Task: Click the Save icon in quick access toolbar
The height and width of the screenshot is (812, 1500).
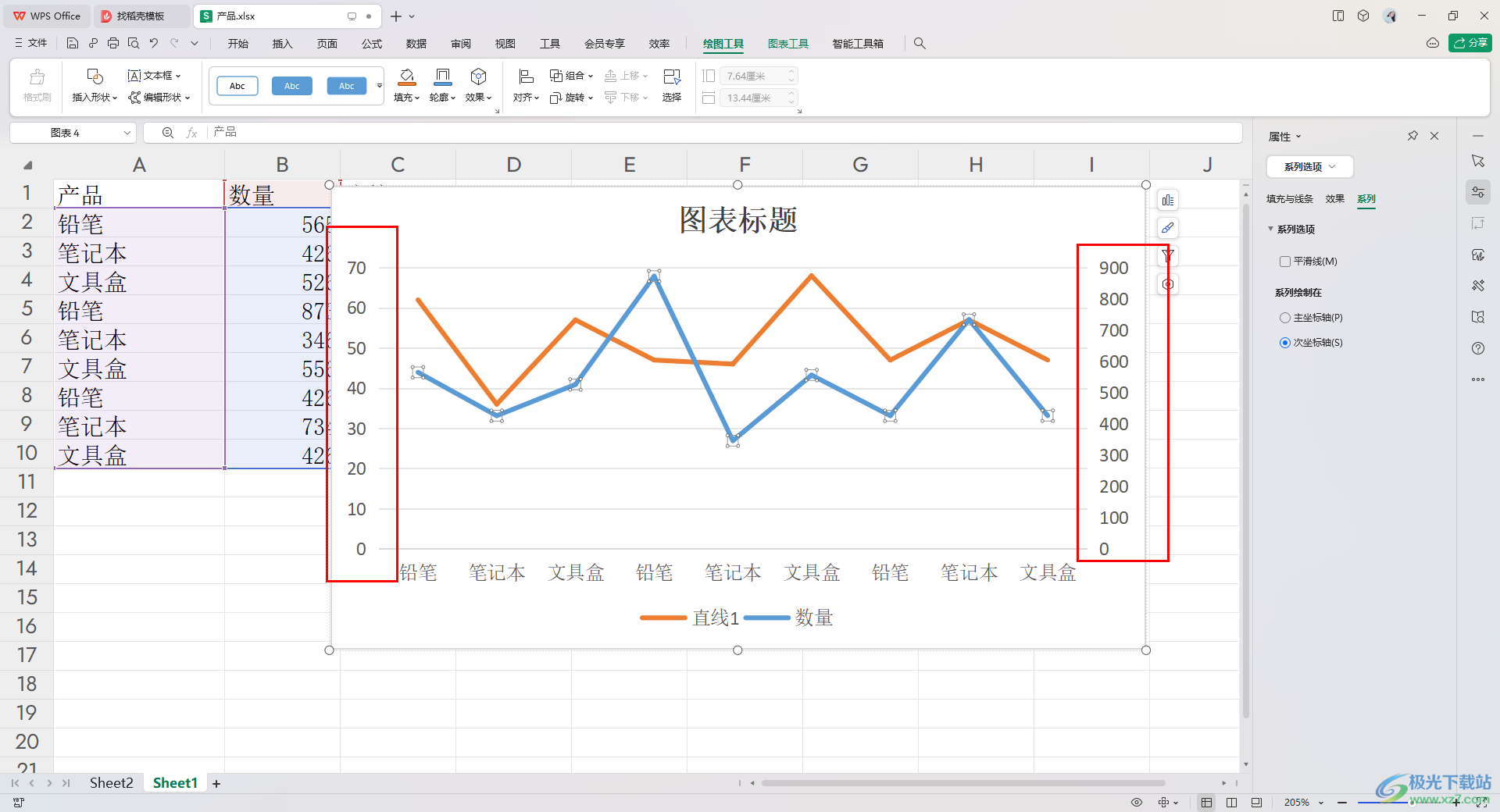Action: tap(72, 44)
